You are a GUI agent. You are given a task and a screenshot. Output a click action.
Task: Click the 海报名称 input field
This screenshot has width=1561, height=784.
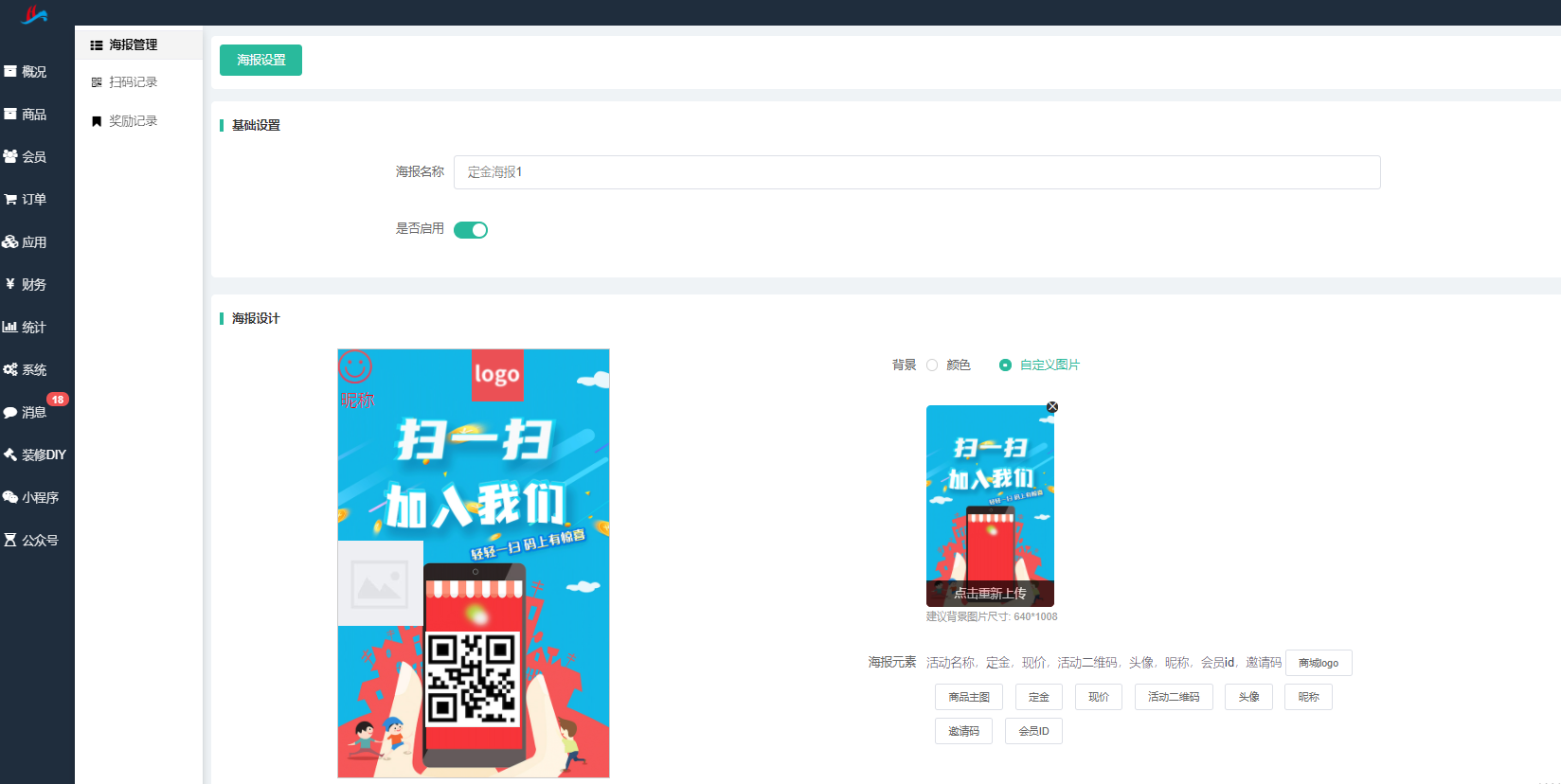tap(917, 172)
